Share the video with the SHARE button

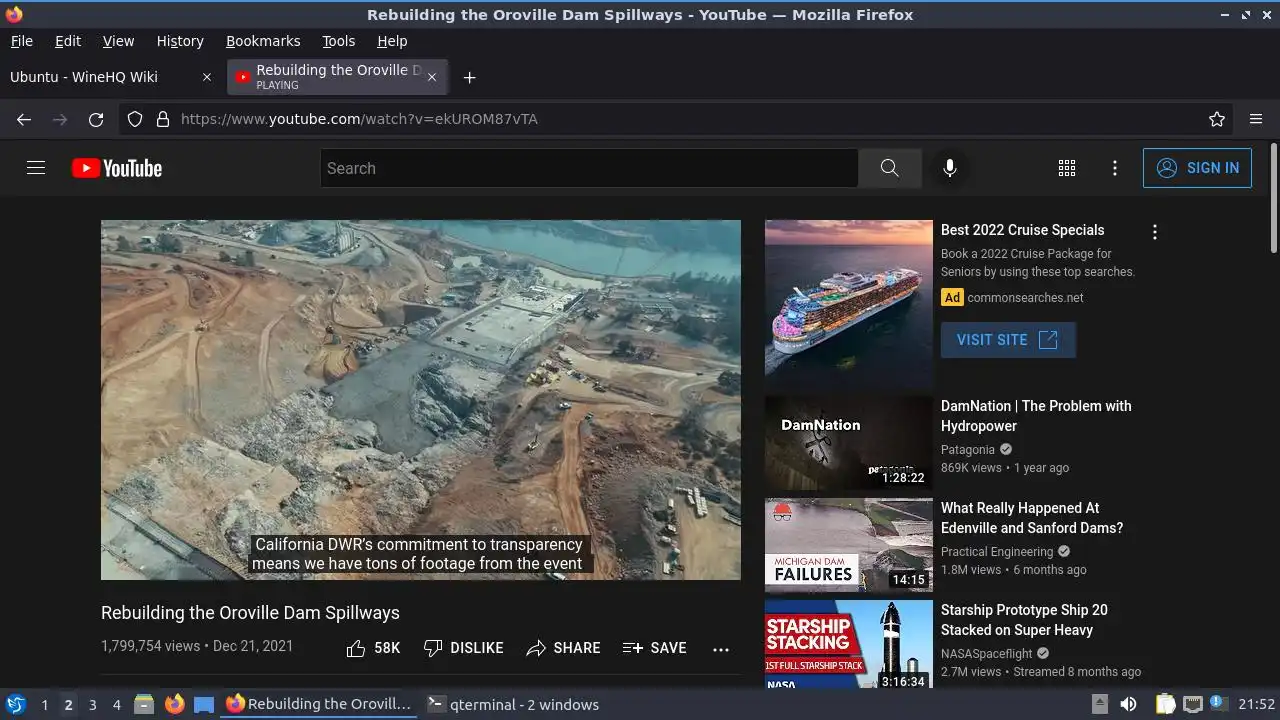pyautogui.click(x=564, y=648)
